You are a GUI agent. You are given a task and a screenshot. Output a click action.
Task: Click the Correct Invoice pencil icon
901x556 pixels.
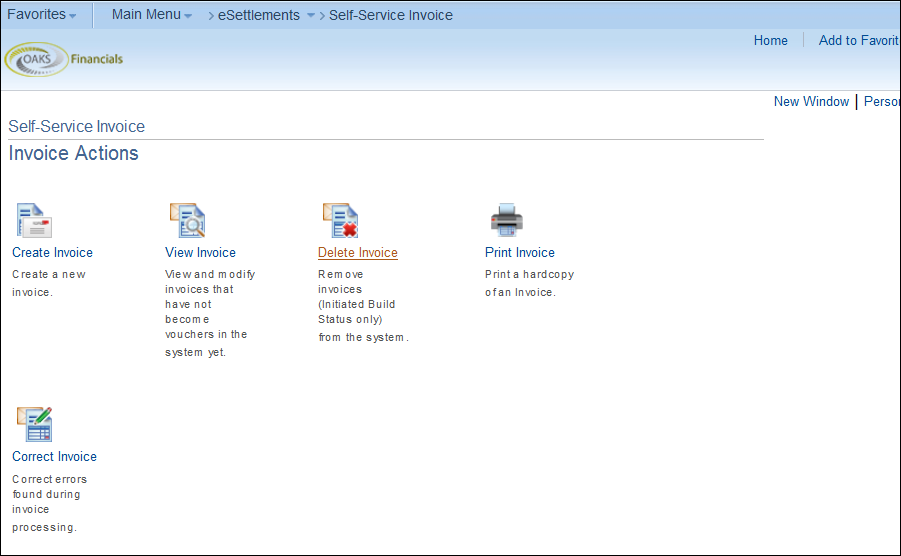tap(34, 425)
